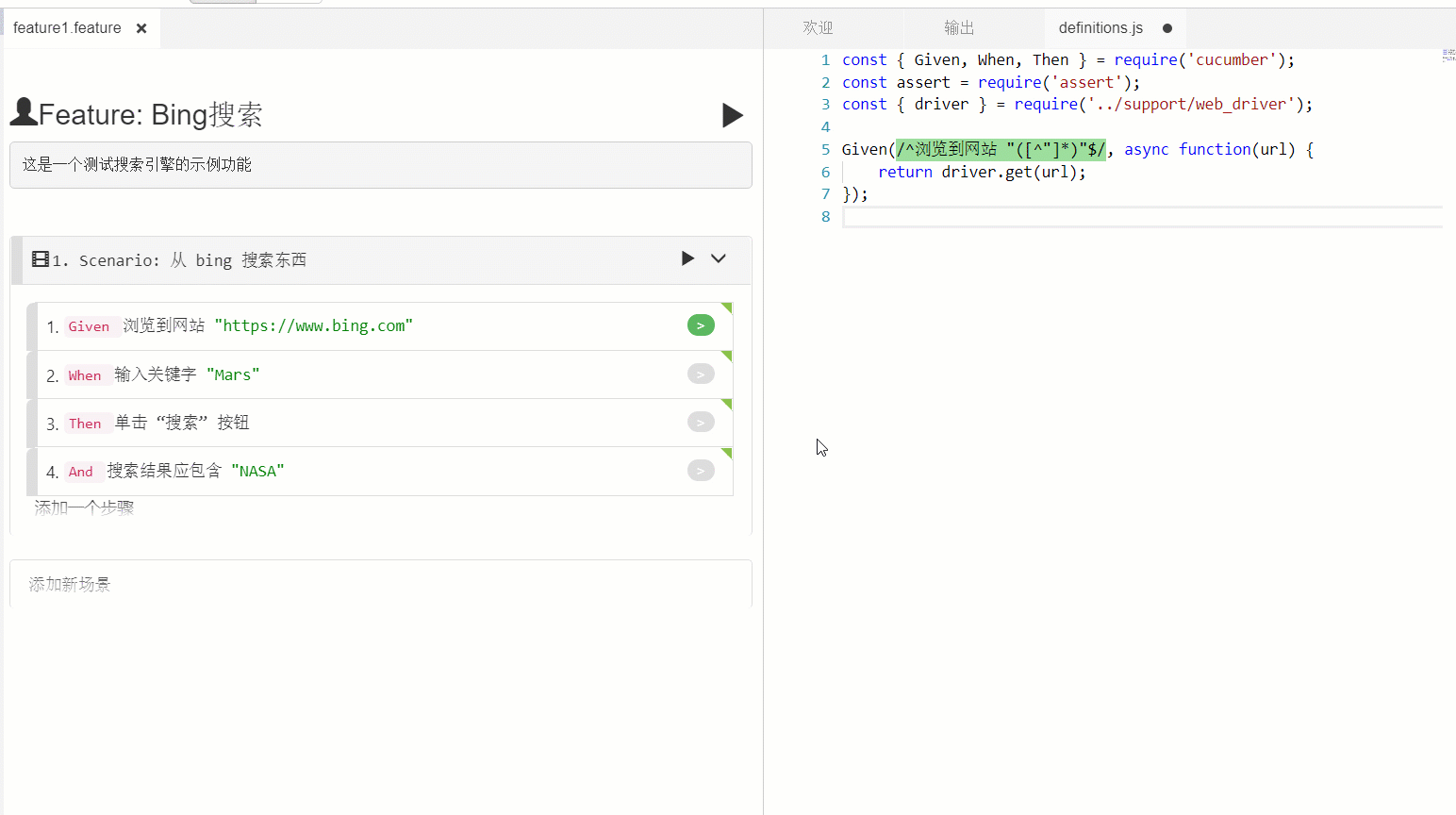The width and height of the screenshot is (1456, 815).
Task: Click unsaved dot on definitions.js tab
Action: point(1167,28)
